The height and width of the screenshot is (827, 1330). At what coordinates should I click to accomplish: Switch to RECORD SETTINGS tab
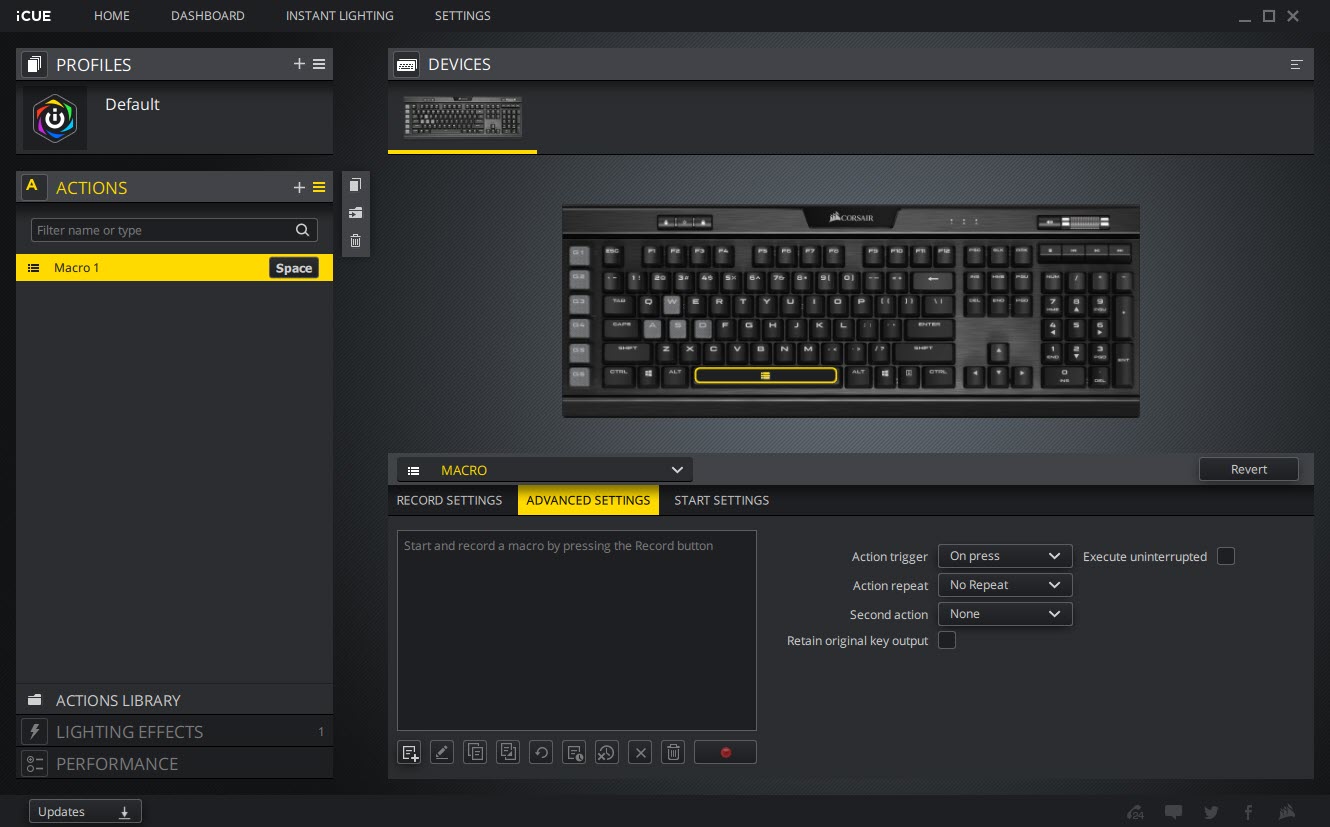coord(449,500)
